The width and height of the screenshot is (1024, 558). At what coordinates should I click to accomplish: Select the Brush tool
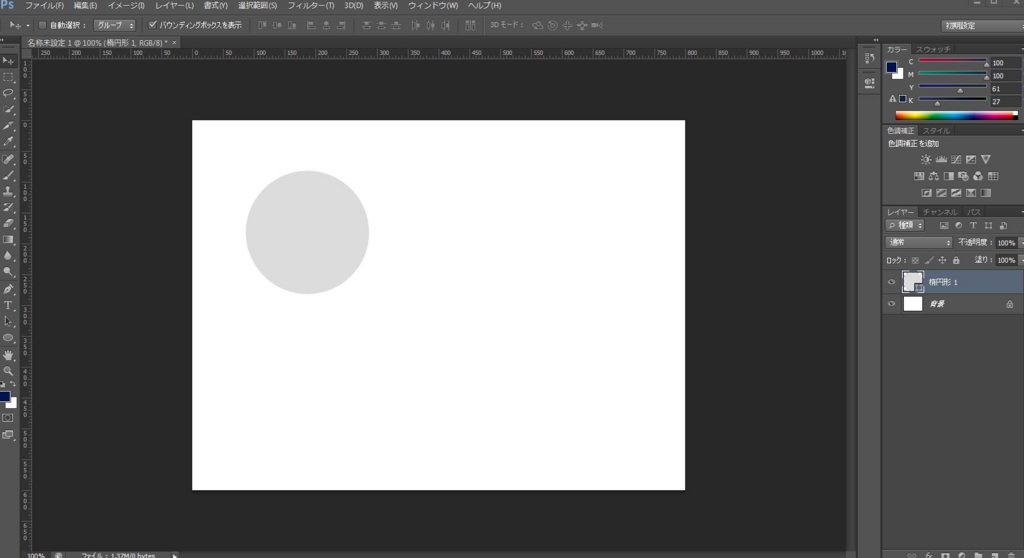[8, 175]
